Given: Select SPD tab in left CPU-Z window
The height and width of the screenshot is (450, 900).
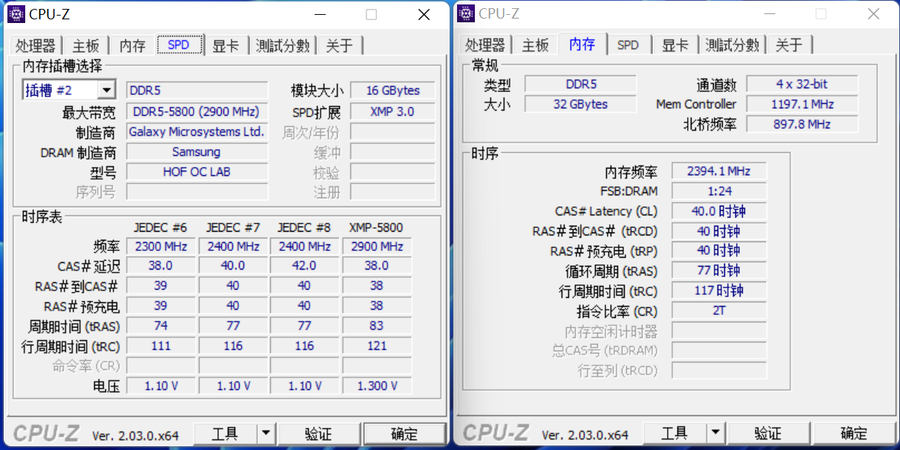Looking at the screenshot, I should [179, 45].
